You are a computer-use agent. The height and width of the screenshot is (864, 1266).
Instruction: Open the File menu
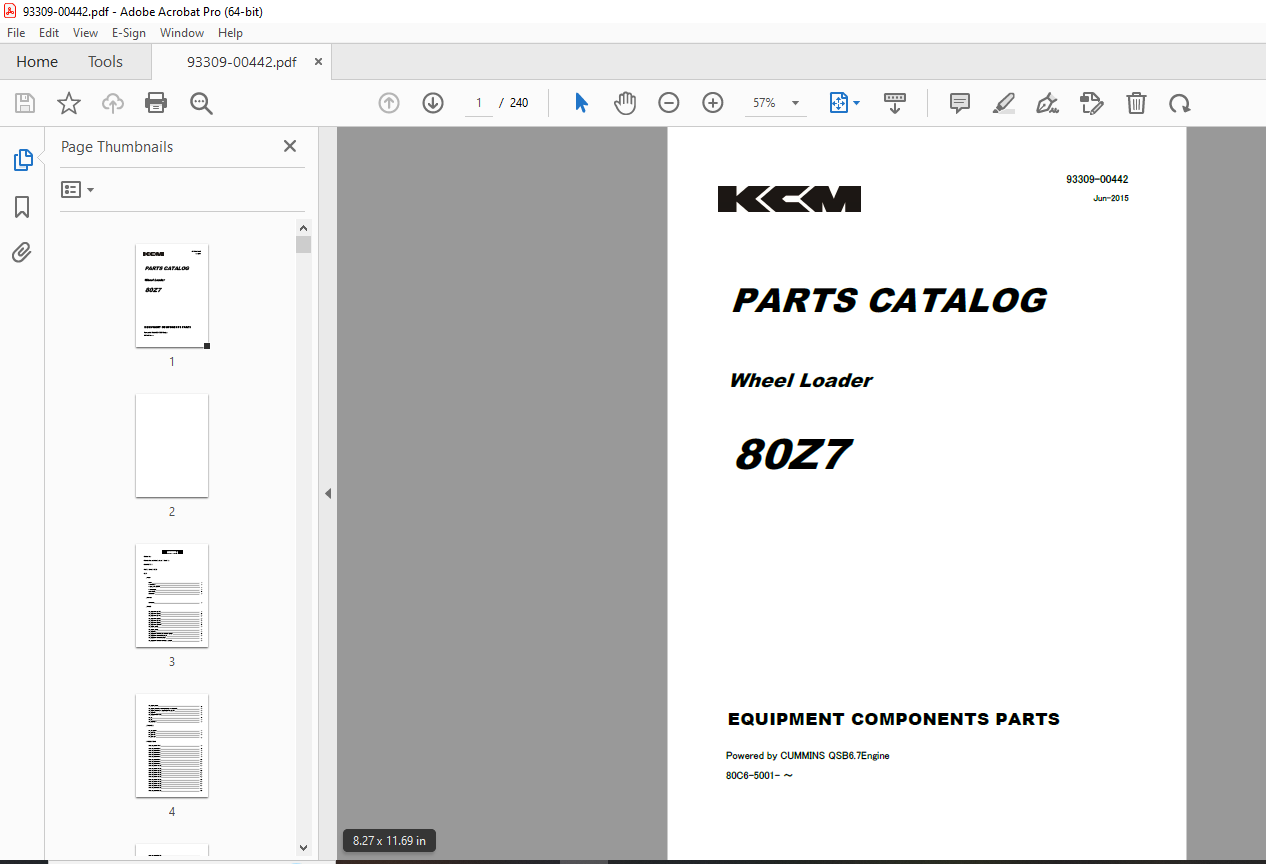(x=17, y=32)
